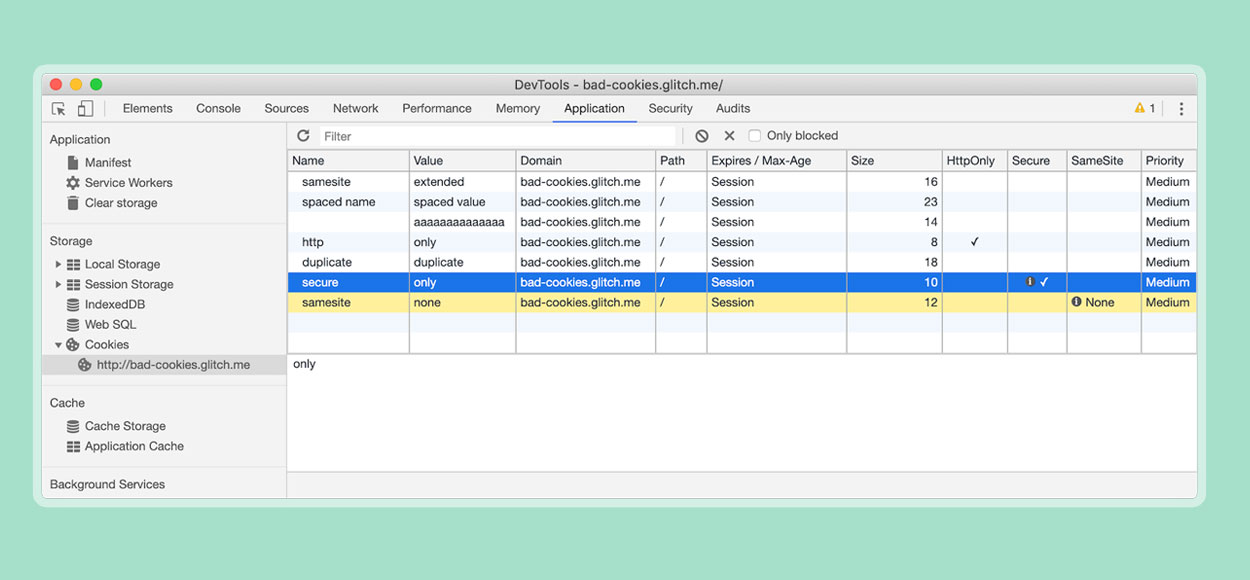Open the DevTools three-dot menu

coord(1181,109)
